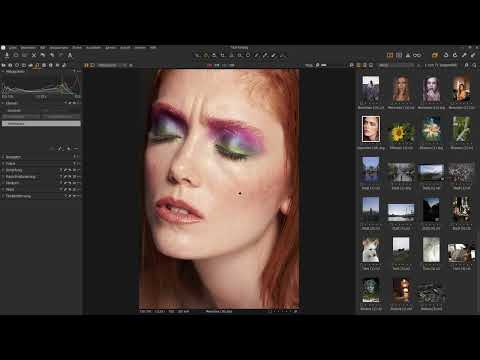Select the crowd photo thumbnail
Viewport: 480px width, 360px height.
(x=461, y=173)
